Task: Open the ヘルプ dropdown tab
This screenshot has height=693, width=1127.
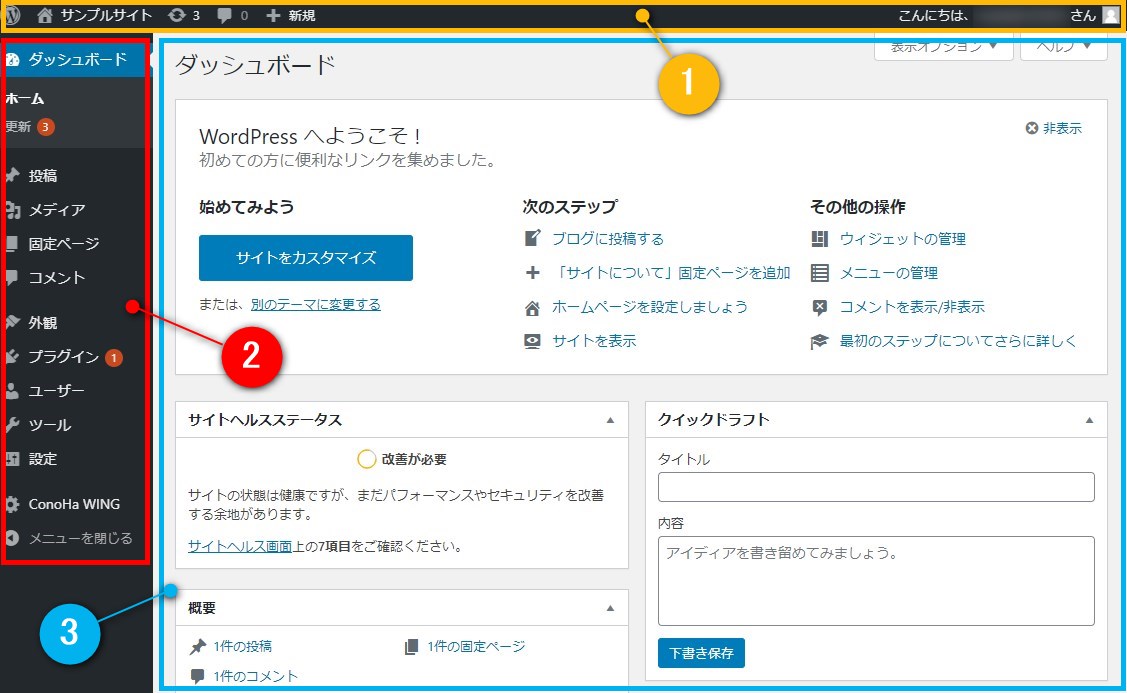Action: [x=1064, y=47]
